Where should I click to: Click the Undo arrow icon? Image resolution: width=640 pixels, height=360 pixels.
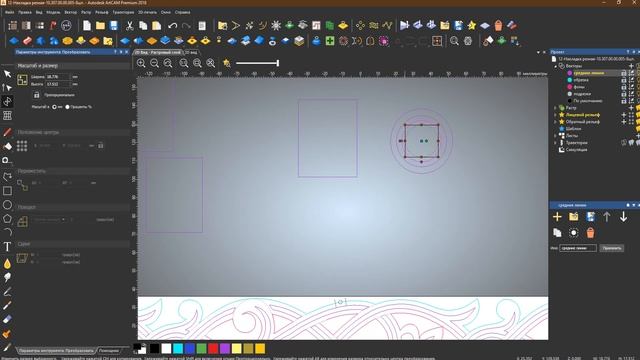coord(172,26)
